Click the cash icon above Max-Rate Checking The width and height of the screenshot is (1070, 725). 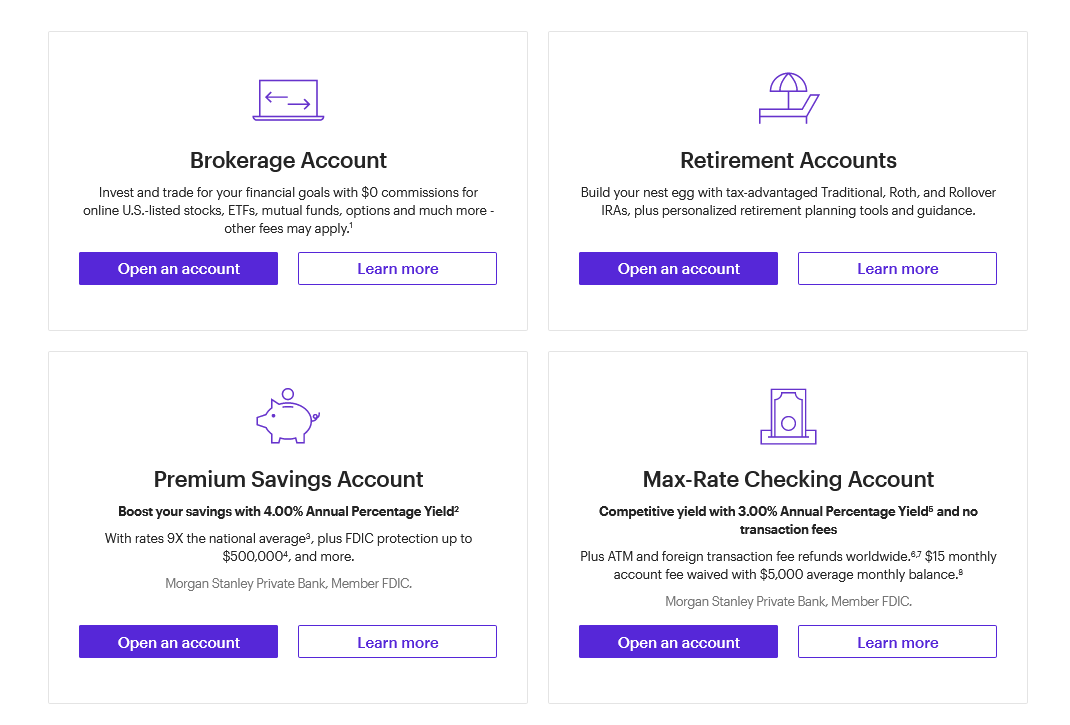(788, 416)
